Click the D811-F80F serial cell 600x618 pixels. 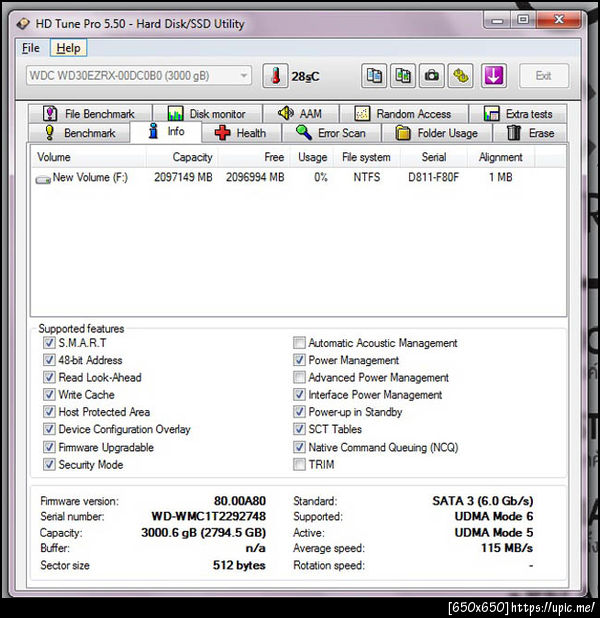pyautogui.click(x=433, y=177)
